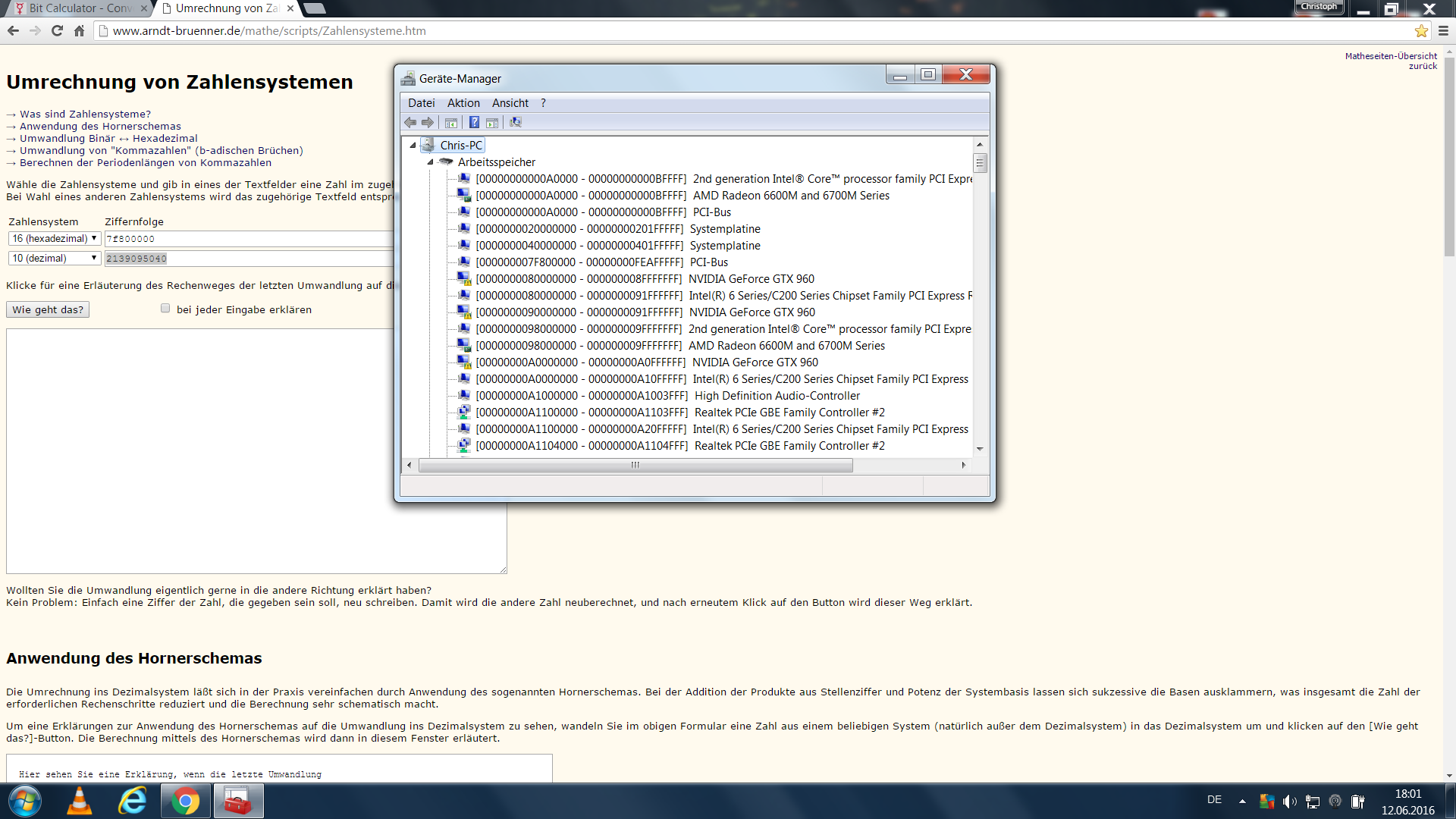Open VLC media player from taskbar
This screenshot has height=819, width=1456.
click(x=79, y=802)
